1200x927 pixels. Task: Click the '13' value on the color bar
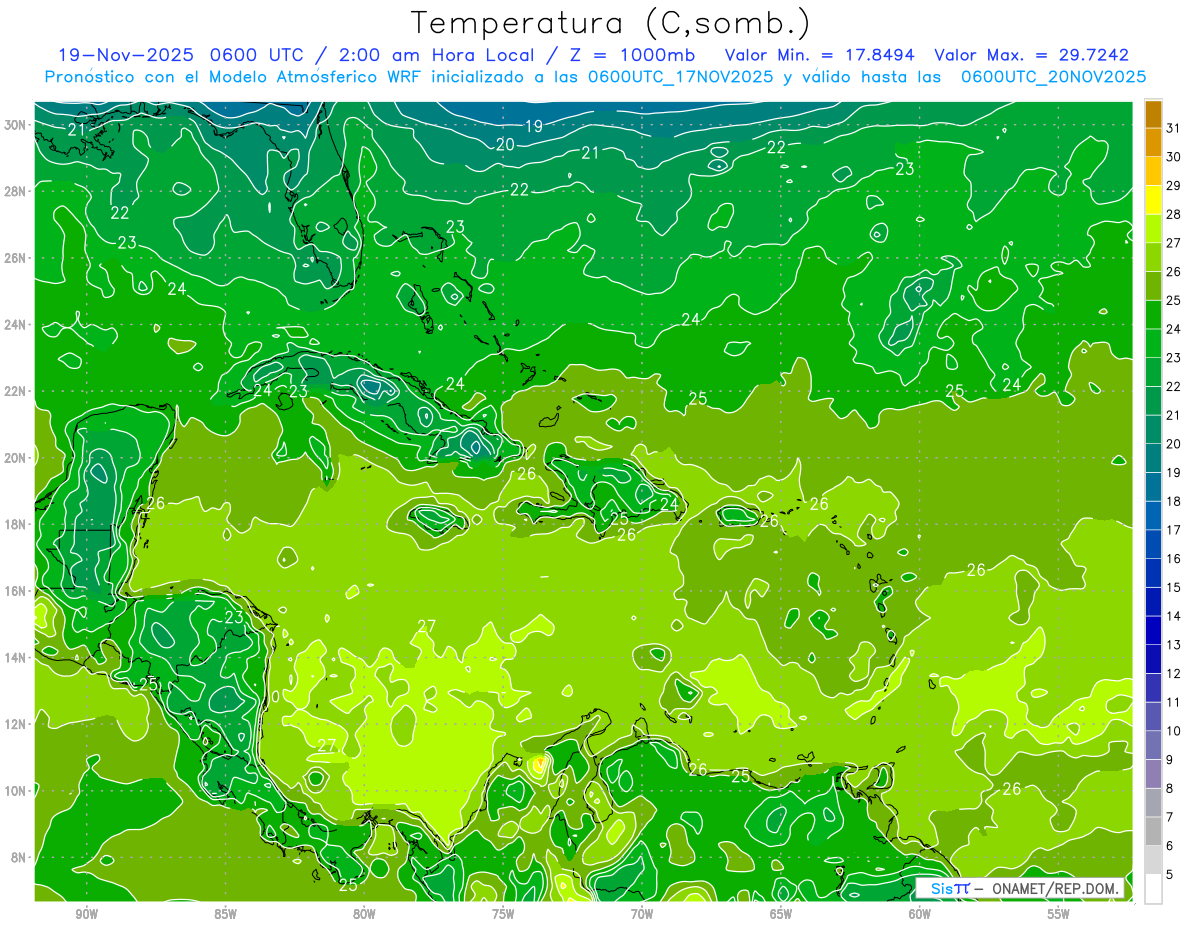click(x=1175, y=645)
